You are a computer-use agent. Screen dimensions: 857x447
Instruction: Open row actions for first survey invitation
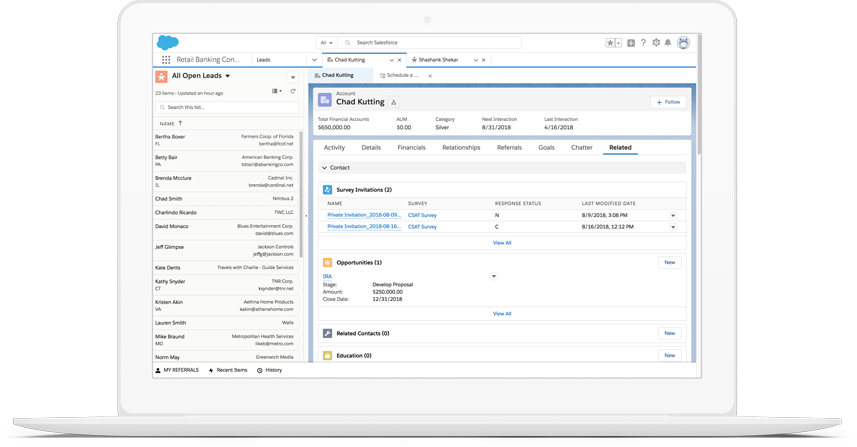673,215
